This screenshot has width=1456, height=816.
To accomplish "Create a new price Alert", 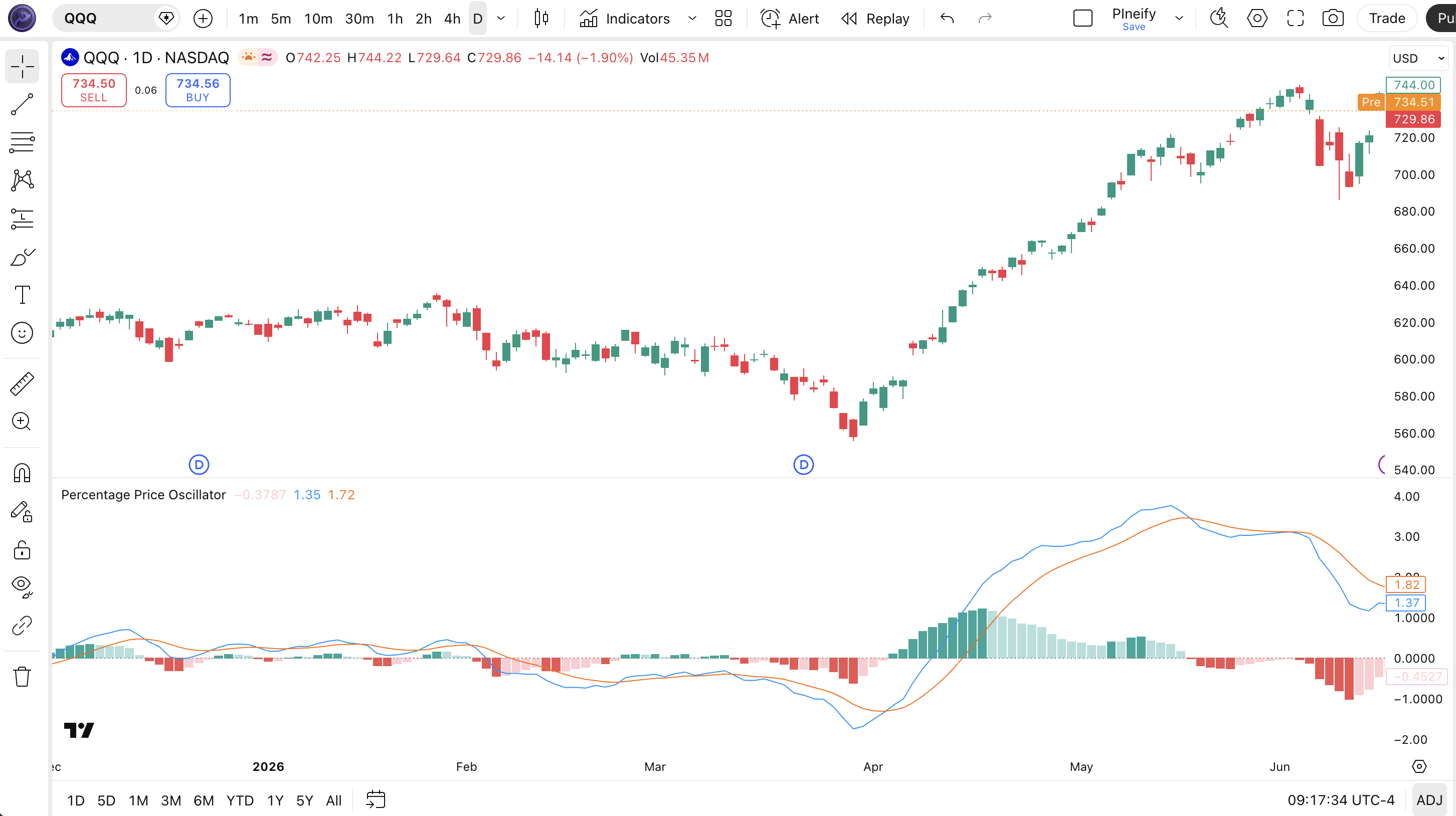I will 790,19.
